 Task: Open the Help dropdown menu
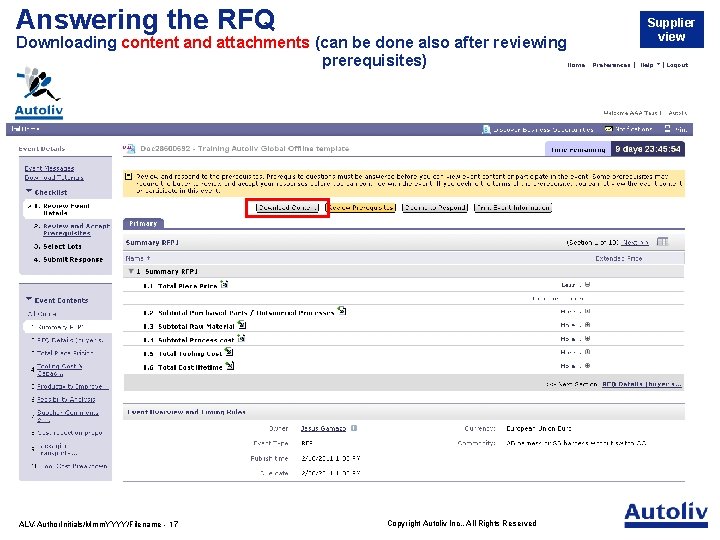(650, 65)
